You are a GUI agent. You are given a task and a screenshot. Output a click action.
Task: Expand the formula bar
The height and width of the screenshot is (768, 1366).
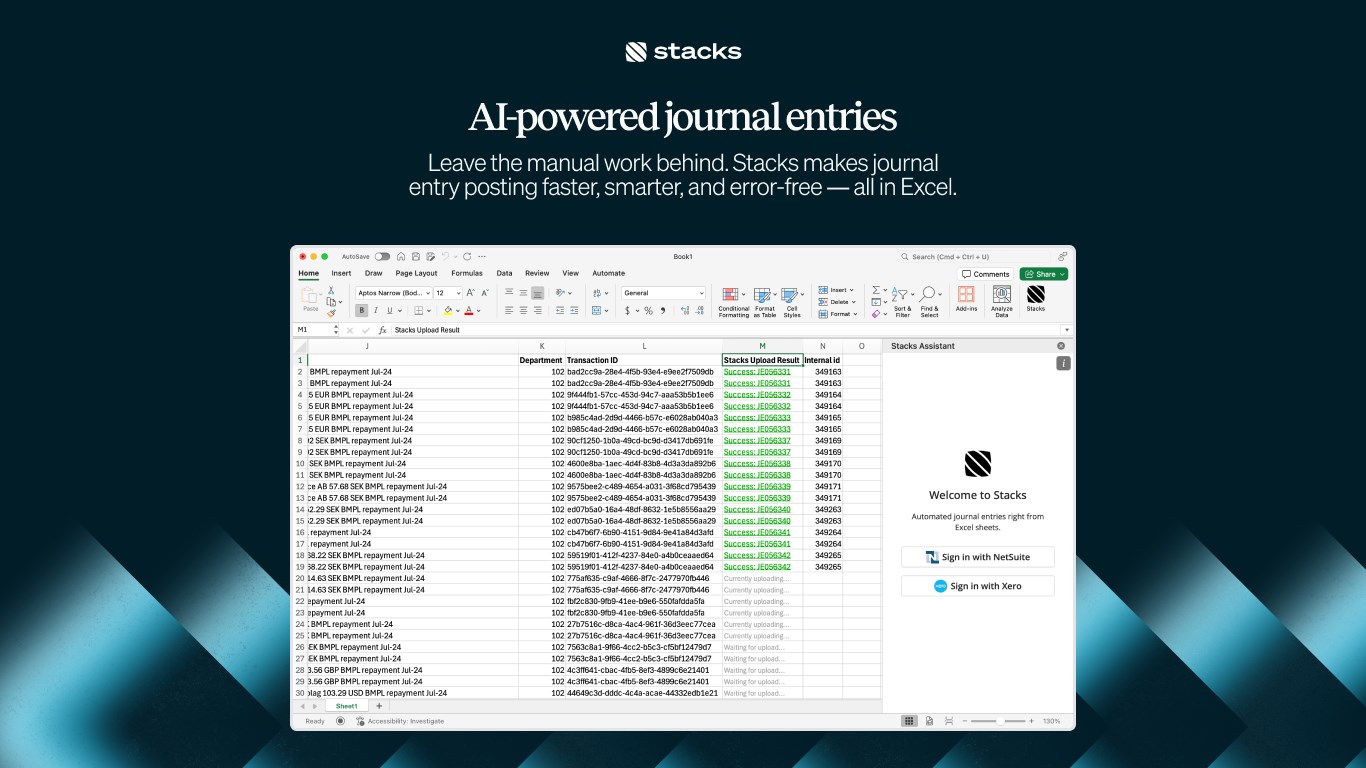1067,330
